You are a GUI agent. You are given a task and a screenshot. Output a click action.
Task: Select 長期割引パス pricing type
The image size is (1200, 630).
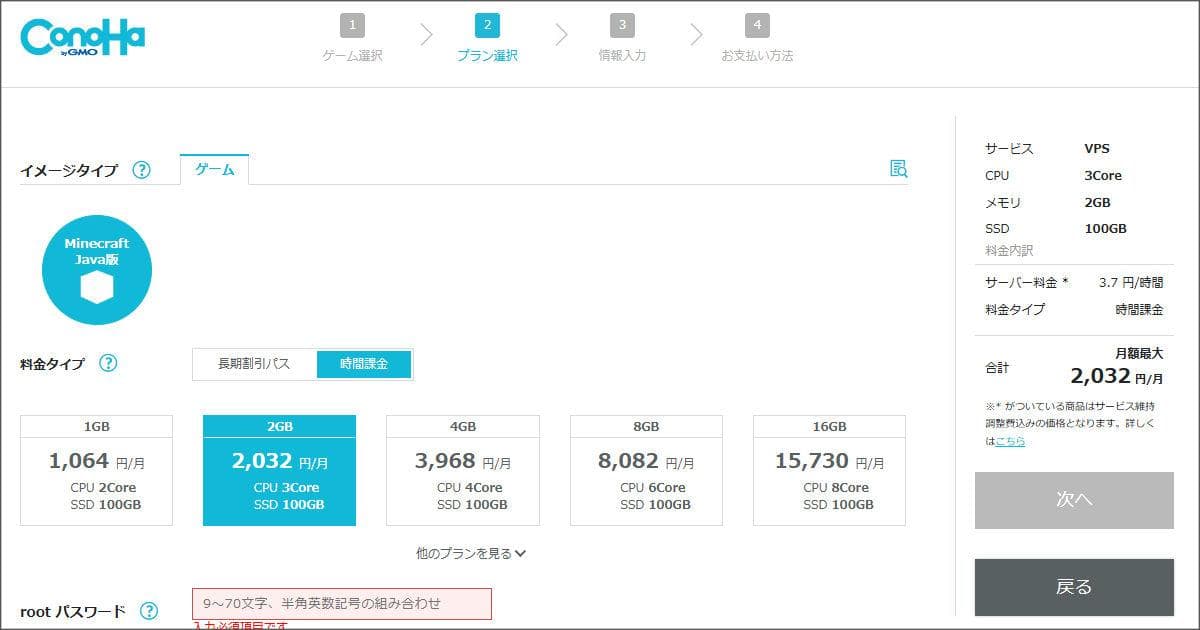254,364
